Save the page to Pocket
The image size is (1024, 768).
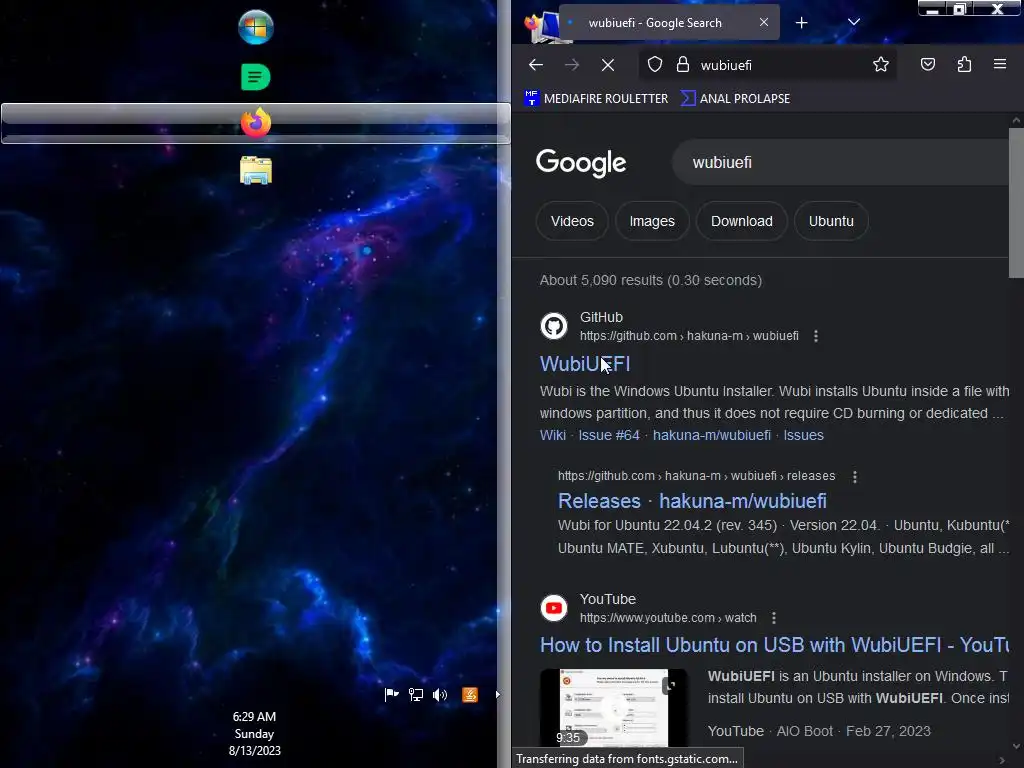pyautogui.click(x=928, y=65)
